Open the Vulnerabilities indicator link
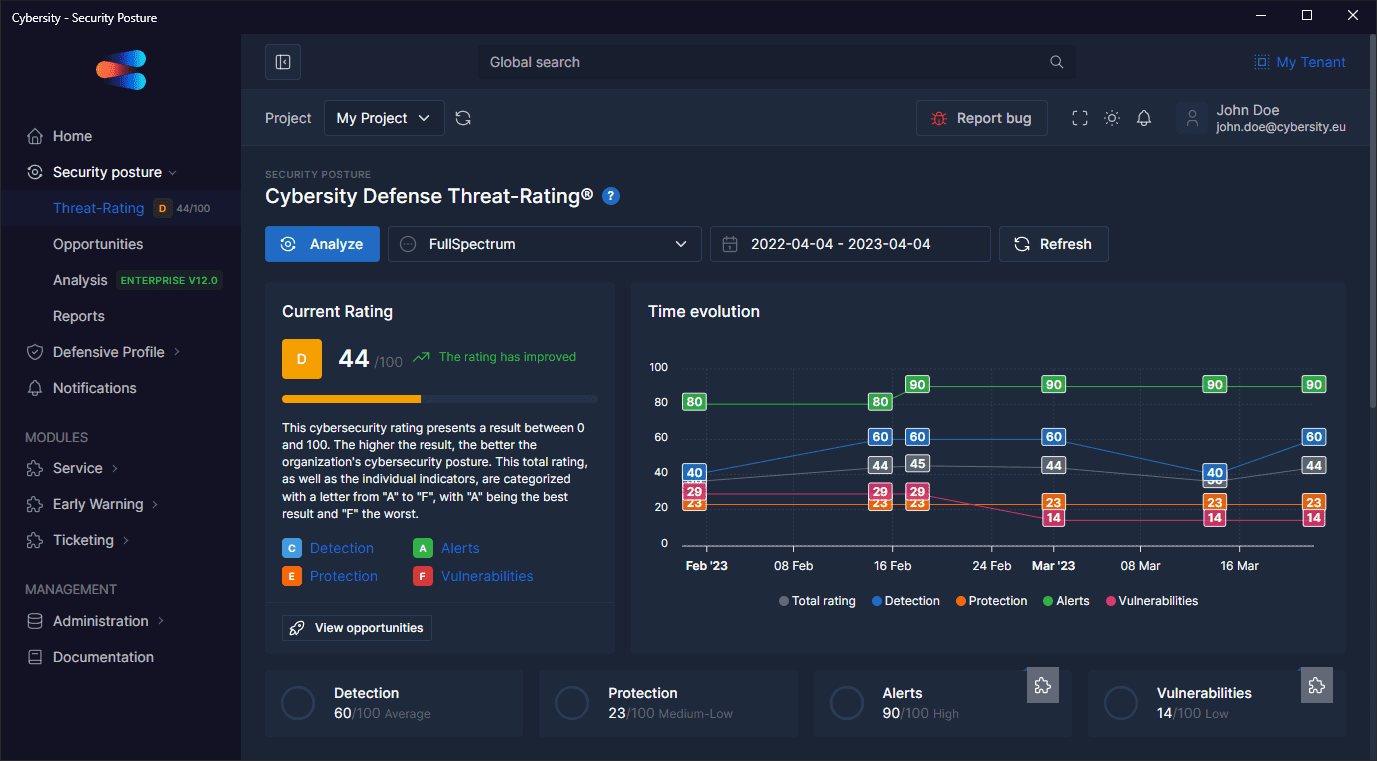The image size is (1377, 761). click(487, 576)
